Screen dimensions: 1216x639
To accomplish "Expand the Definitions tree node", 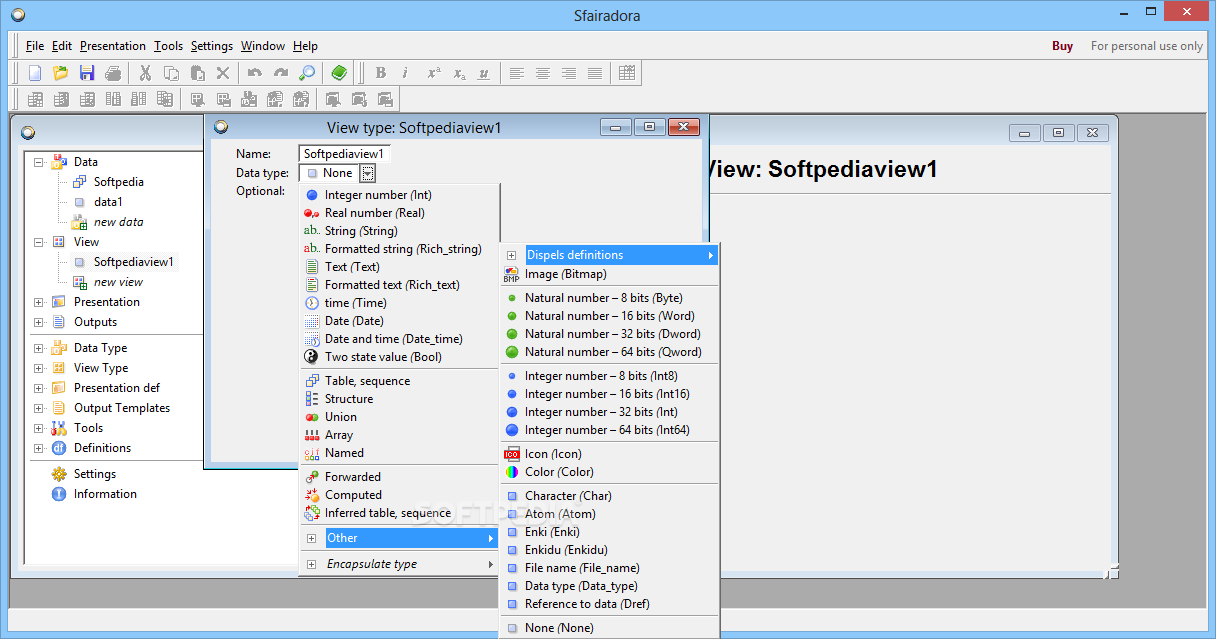I will coord(39,448).
